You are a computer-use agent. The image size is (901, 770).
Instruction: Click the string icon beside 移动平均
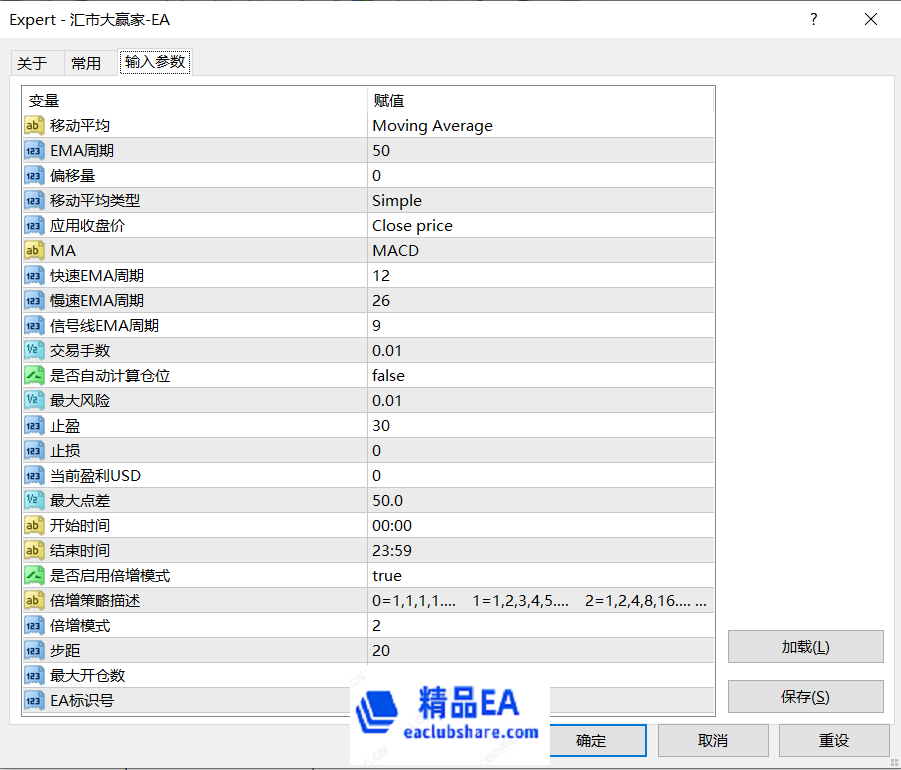34,126
